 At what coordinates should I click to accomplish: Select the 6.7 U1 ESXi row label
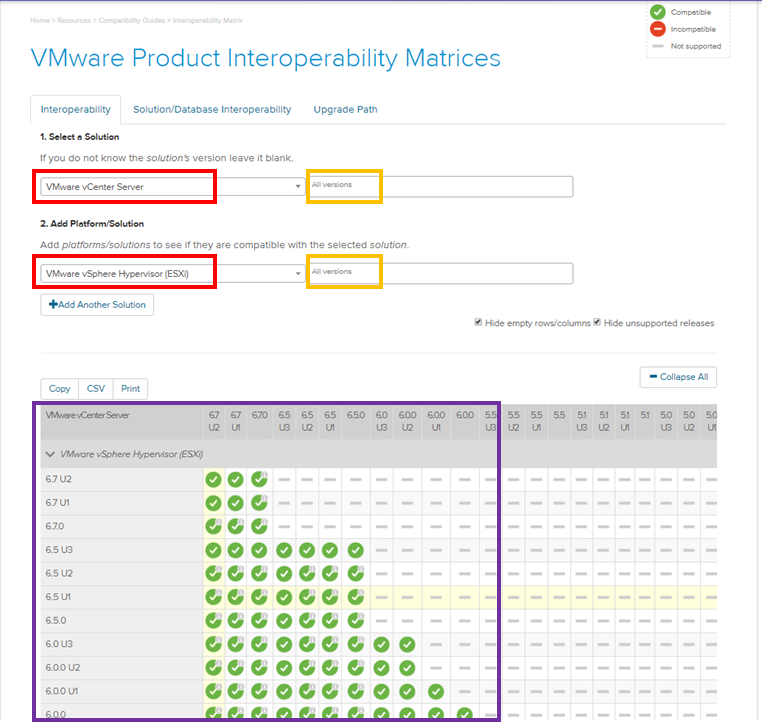[58, 503]
